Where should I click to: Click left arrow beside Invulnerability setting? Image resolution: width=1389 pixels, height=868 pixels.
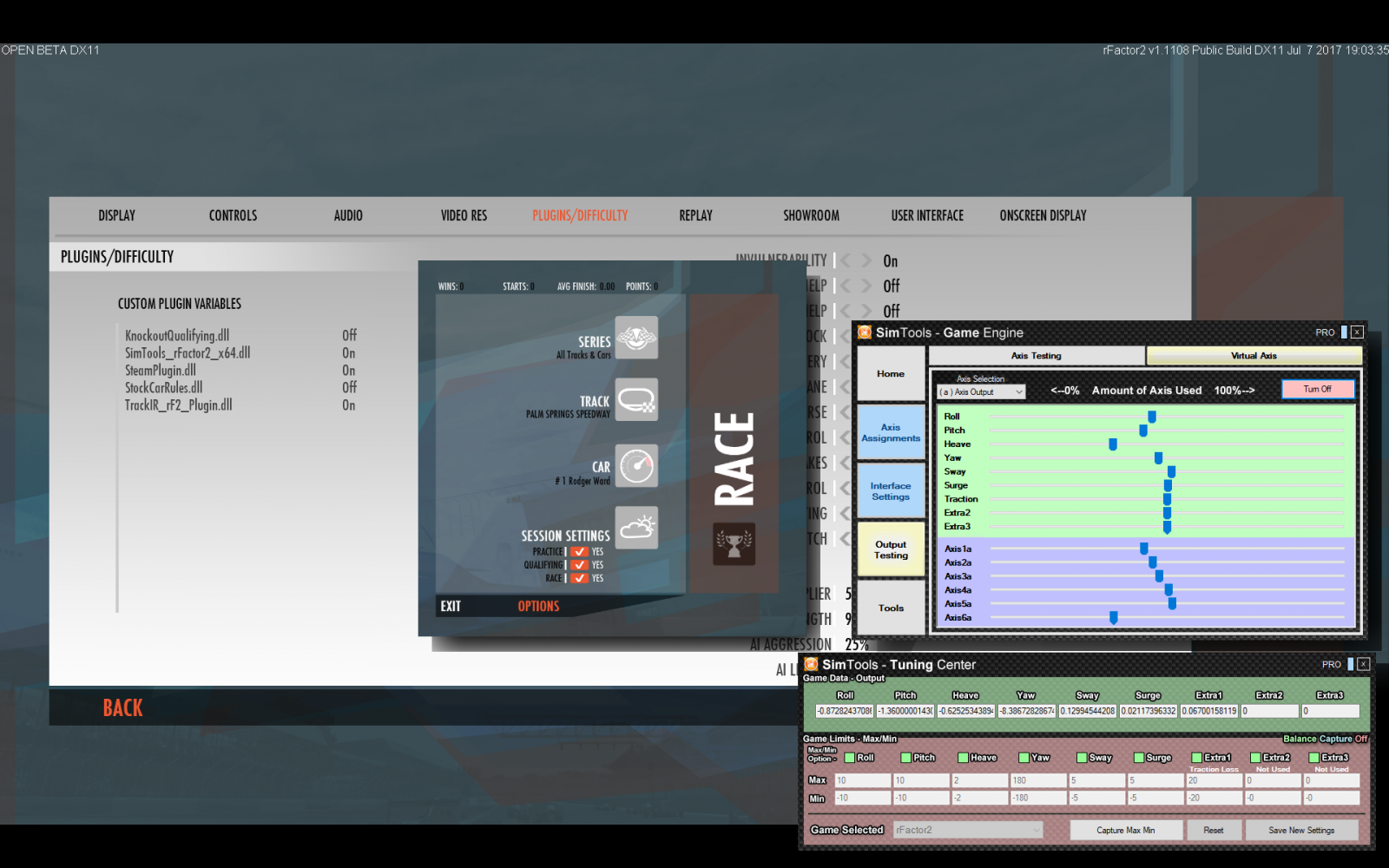pyautogui.click(x=846, y=260)
